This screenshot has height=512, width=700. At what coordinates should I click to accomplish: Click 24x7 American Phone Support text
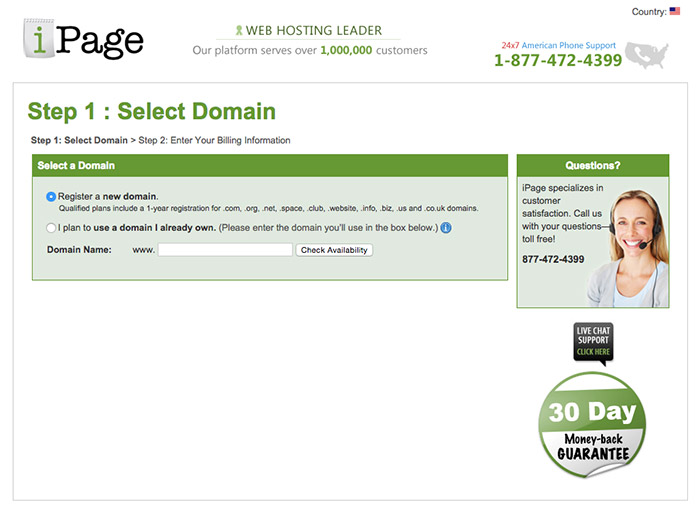tap(558, 45)
